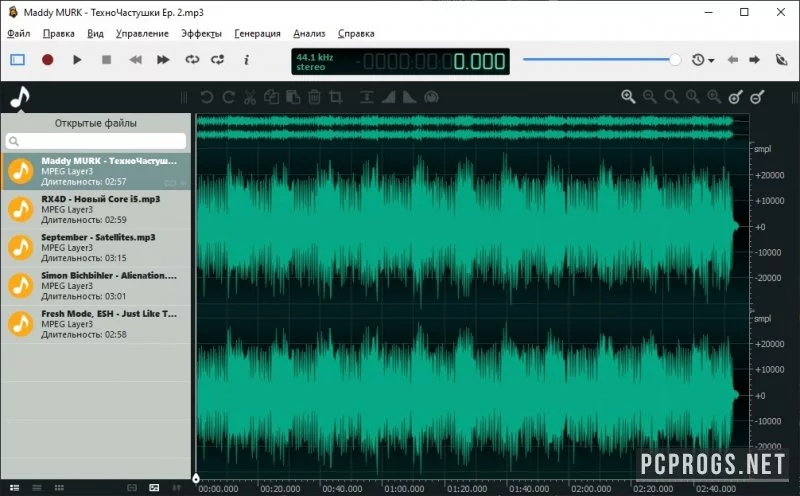Screen dimensions: 800x496
Task: Click the Delete trash icon
Action: coord(314,97)
